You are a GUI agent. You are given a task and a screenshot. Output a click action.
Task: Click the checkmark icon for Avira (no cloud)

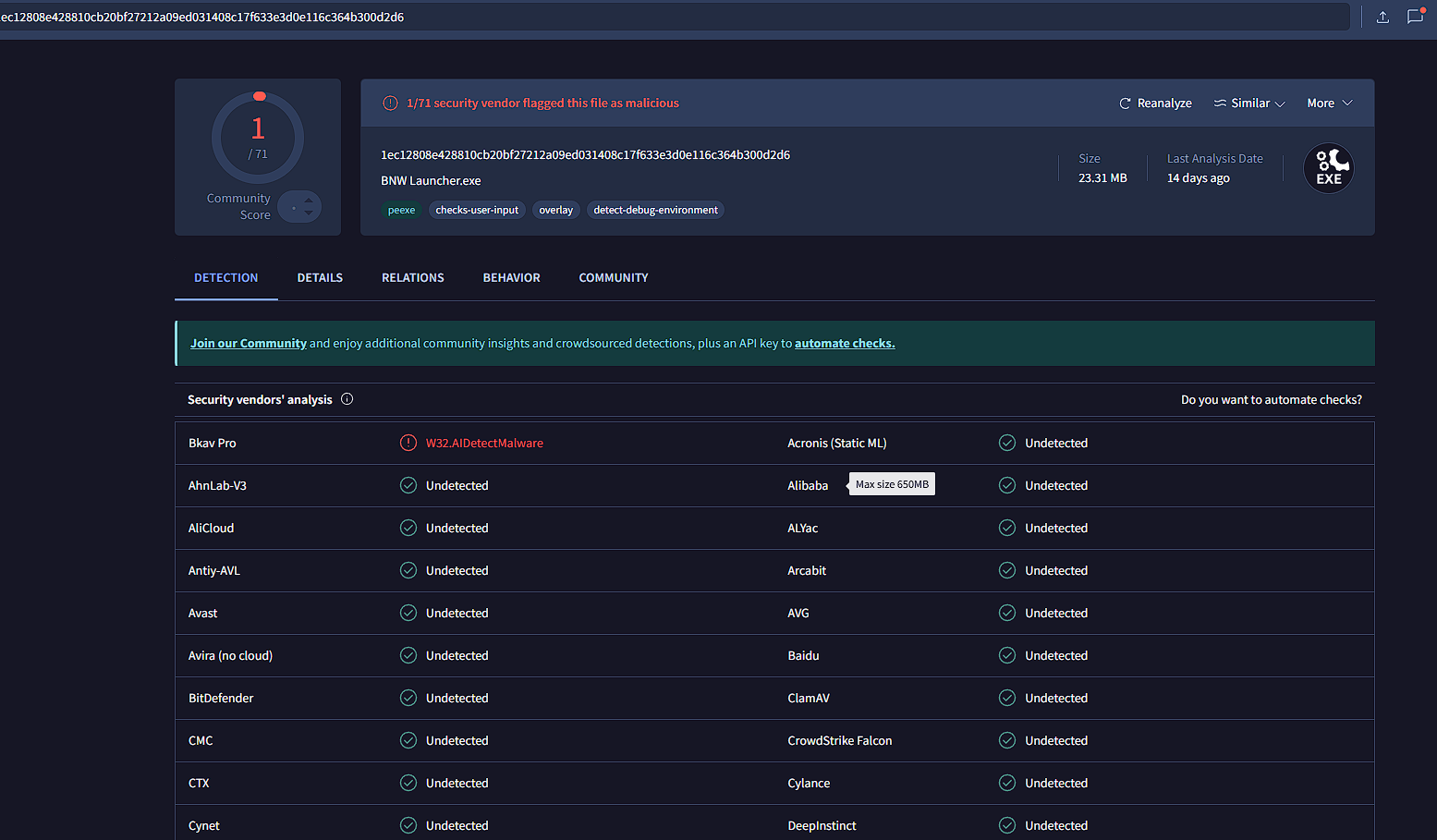click(408, 655)
